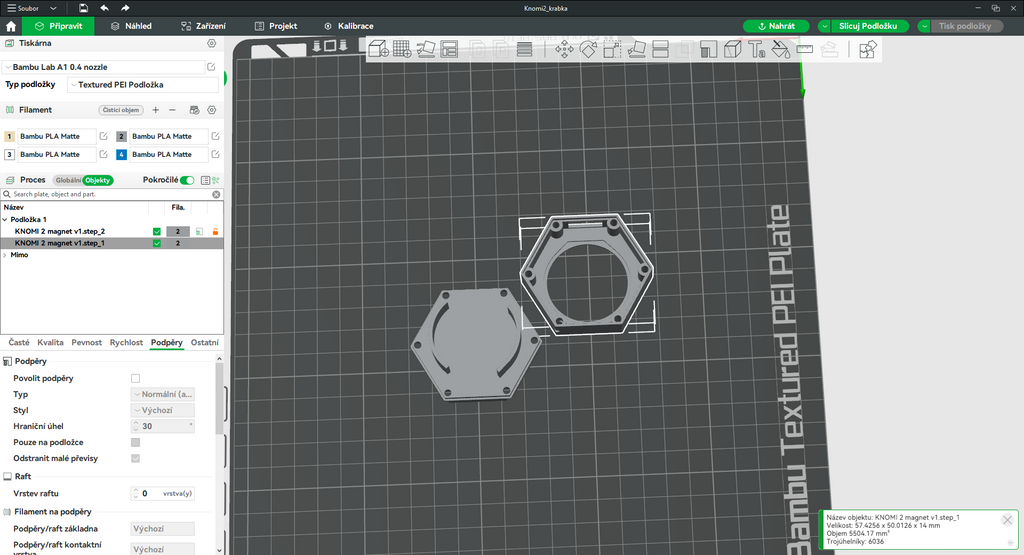Add a new plate via toolbar
Viewport: 1024px width, 555px height.
point(402,49)
